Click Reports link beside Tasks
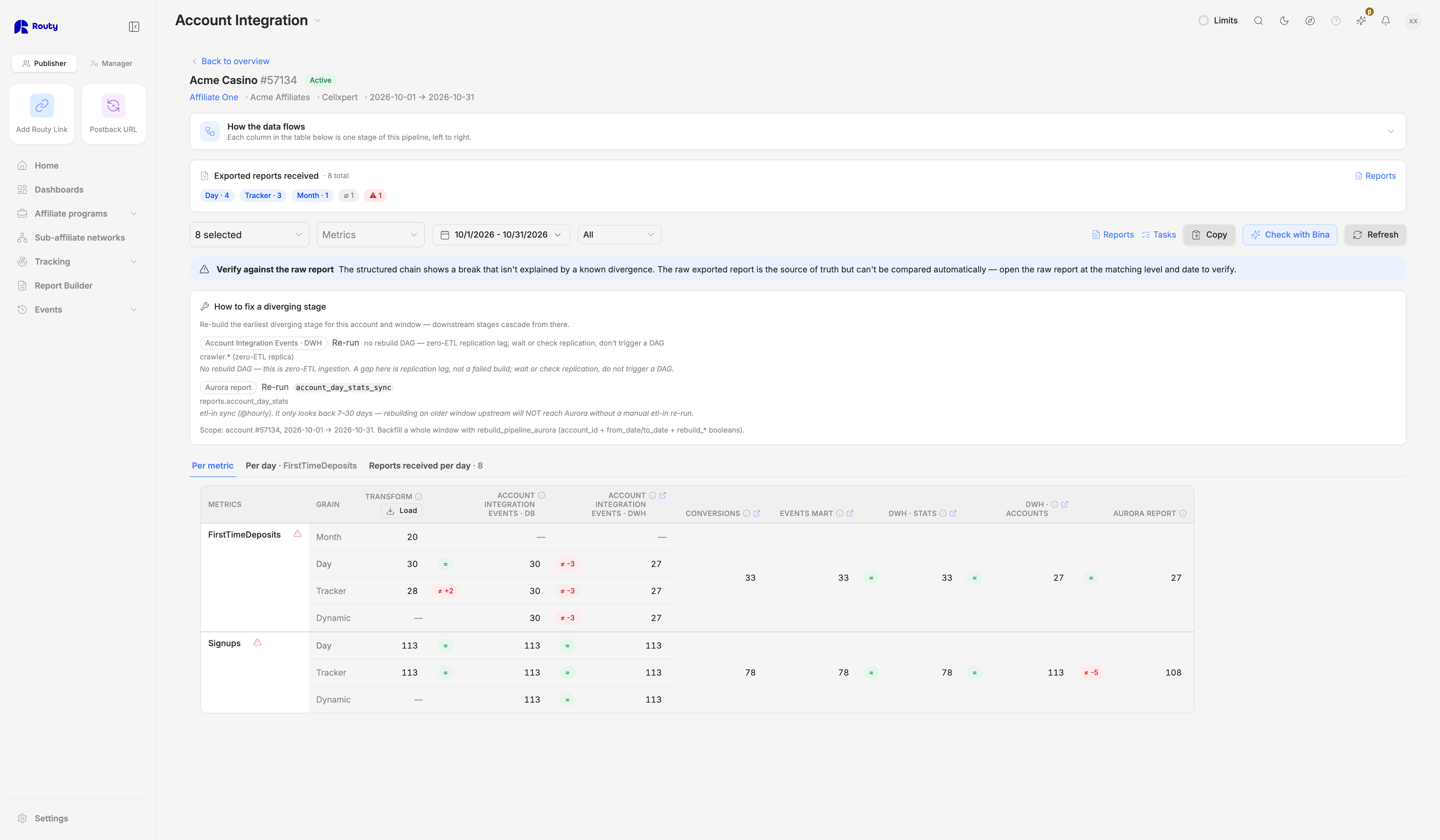Image resolution: width=1440 pixels, height=840 pixels. 1113,235
